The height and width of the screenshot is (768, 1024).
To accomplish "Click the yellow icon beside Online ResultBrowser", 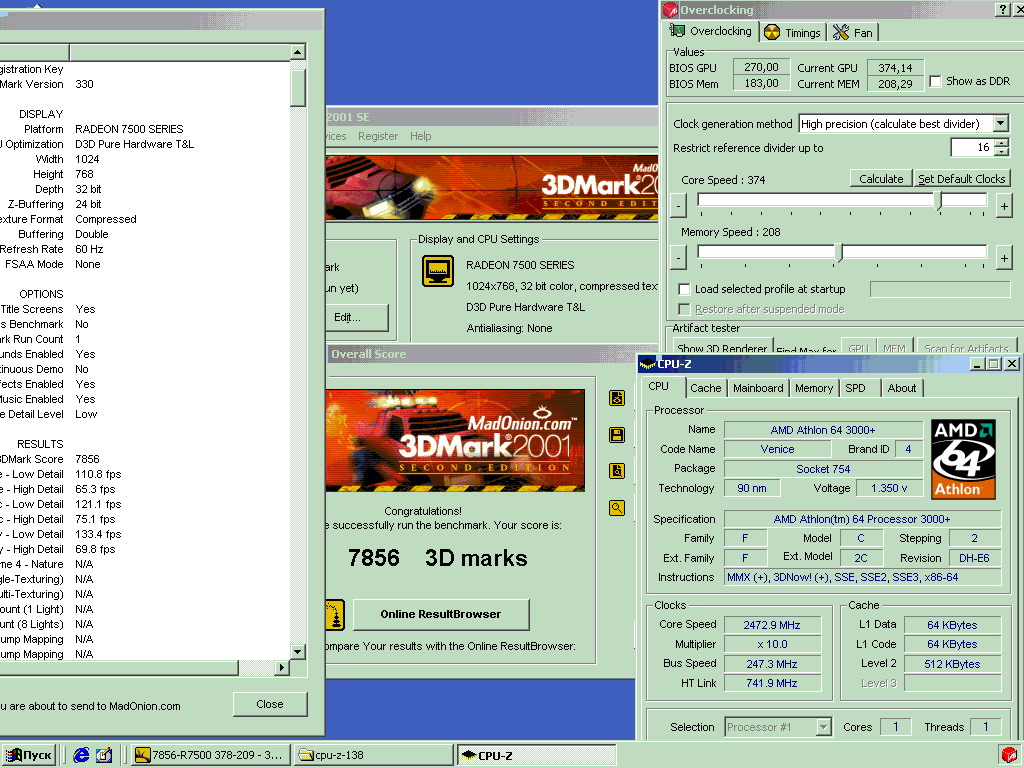I will click(335, 615).
